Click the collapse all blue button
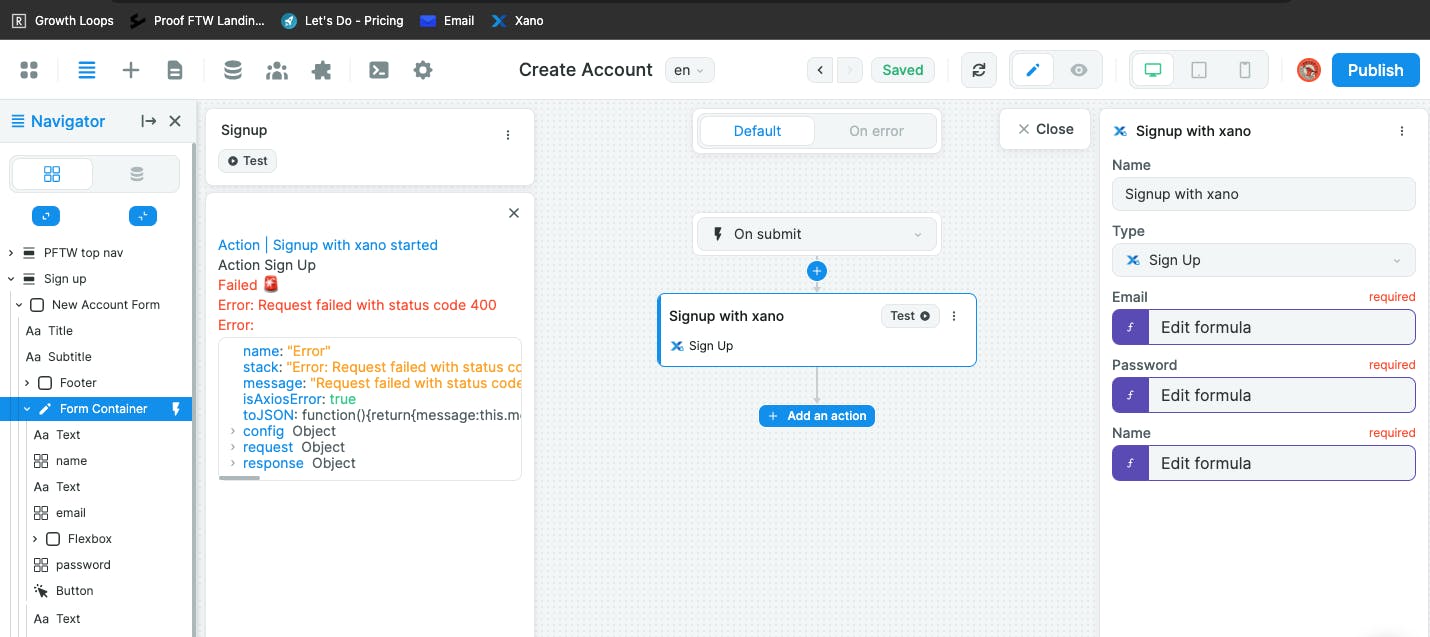This screenshot has height=637, width=1430. point(143,216)
